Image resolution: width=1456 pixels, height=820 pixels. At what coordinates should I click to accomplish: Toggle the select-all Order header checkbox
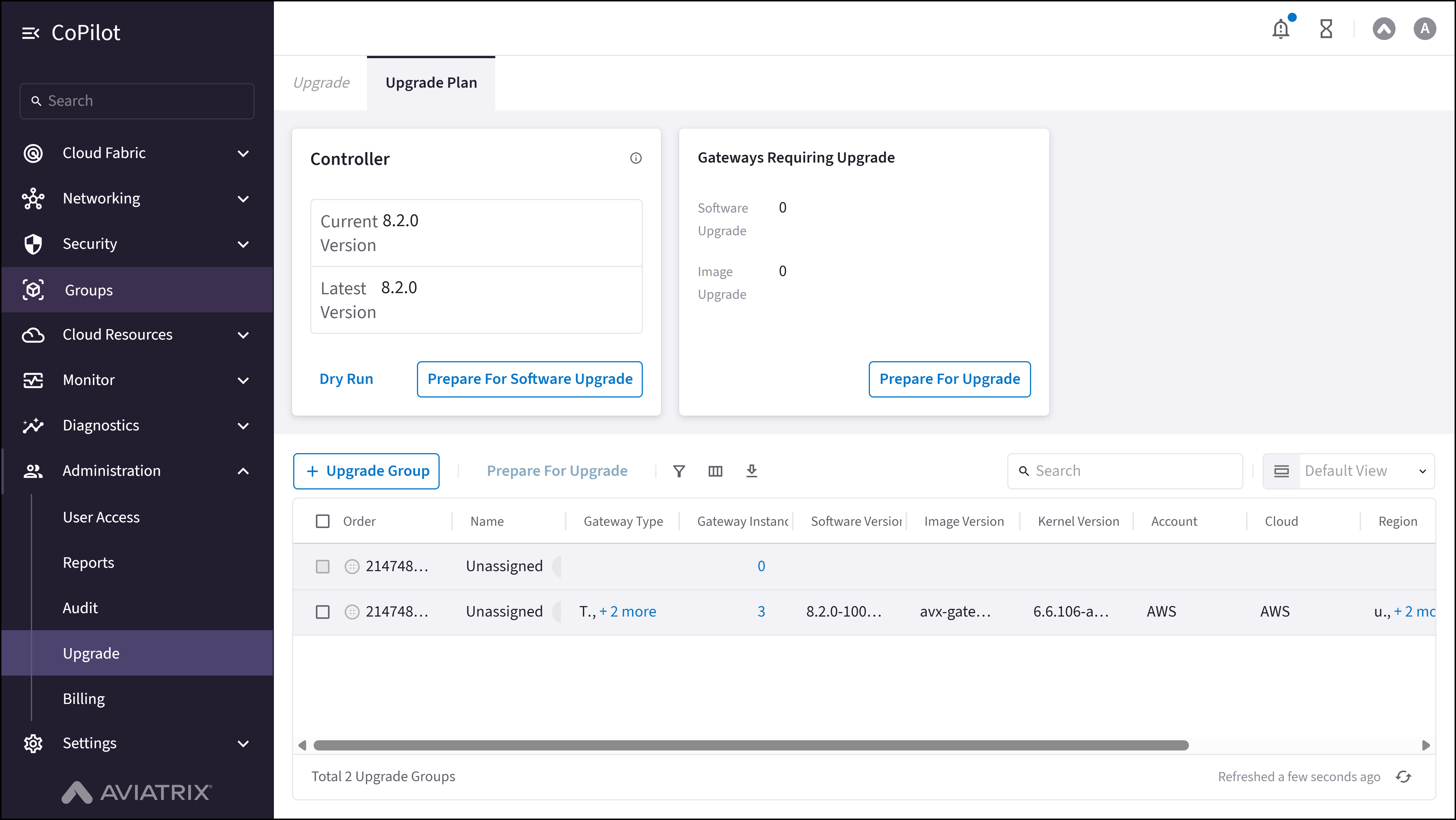[323, 521]
